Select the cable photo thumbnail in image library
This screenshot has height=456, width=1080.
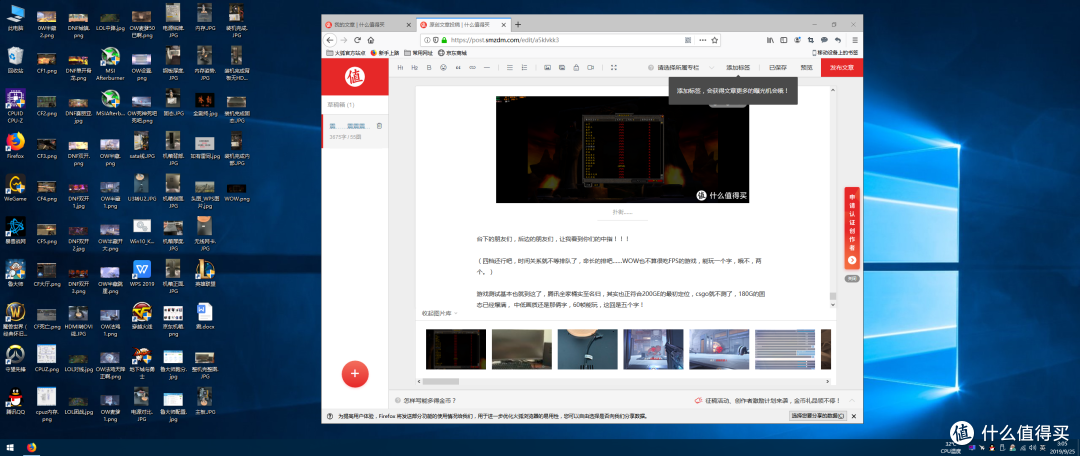[588, 349]
